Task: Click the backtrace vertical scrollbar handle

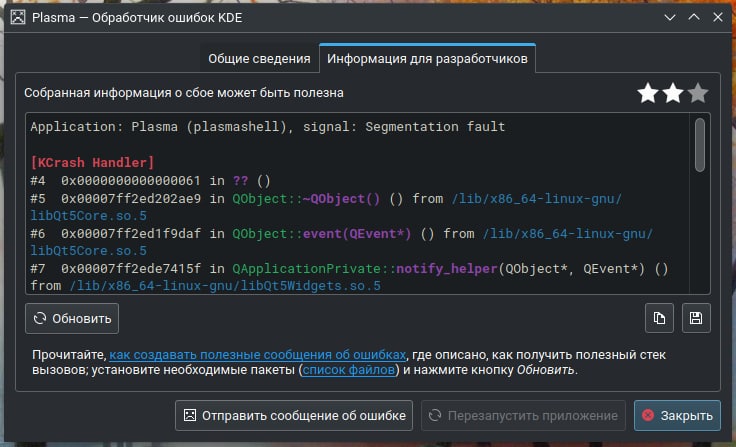Action: click(x=700, y=145)
